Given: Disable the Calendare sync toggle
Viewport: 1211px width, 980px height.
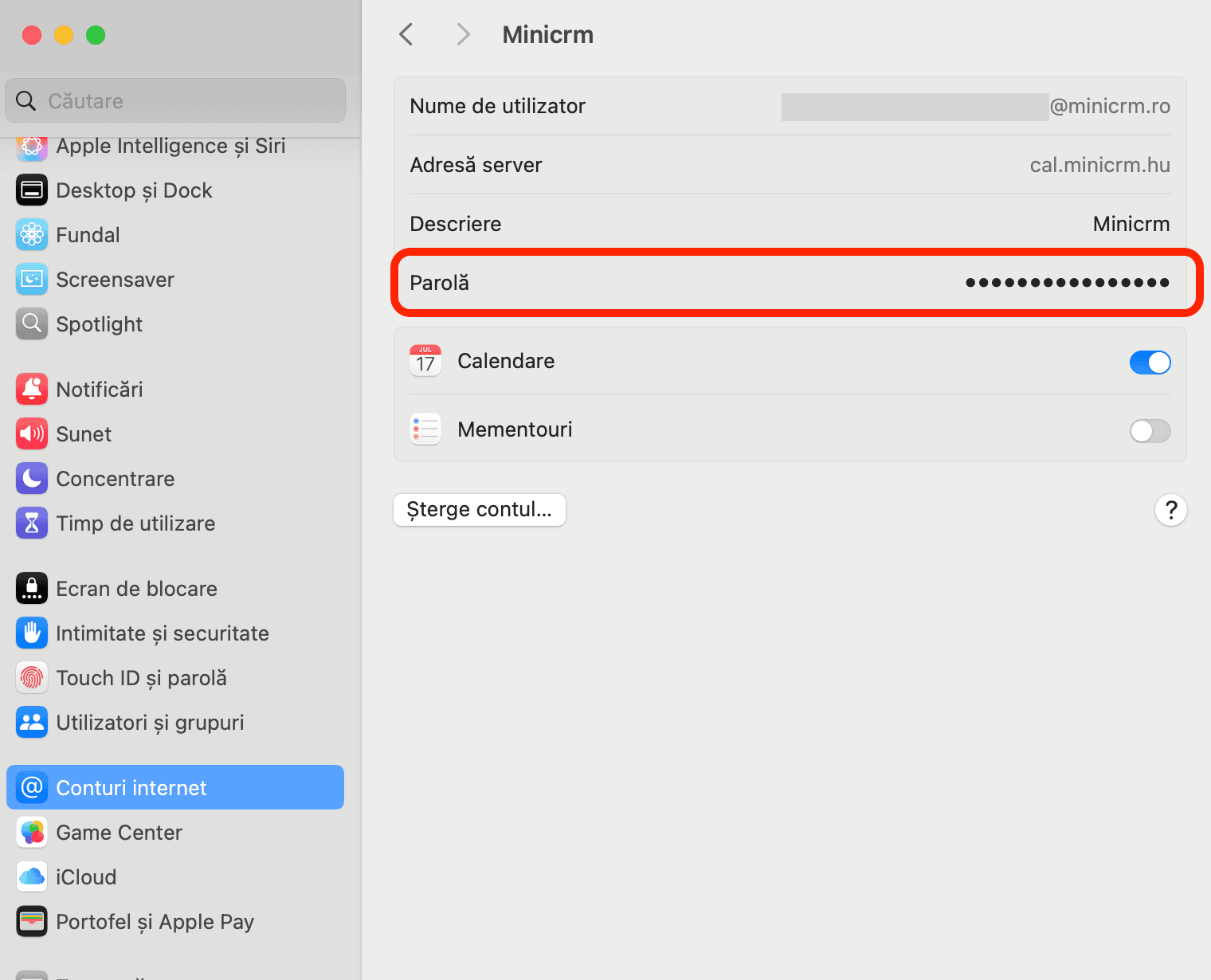Looking at the screenshot, I should (x=1150, y=363).
